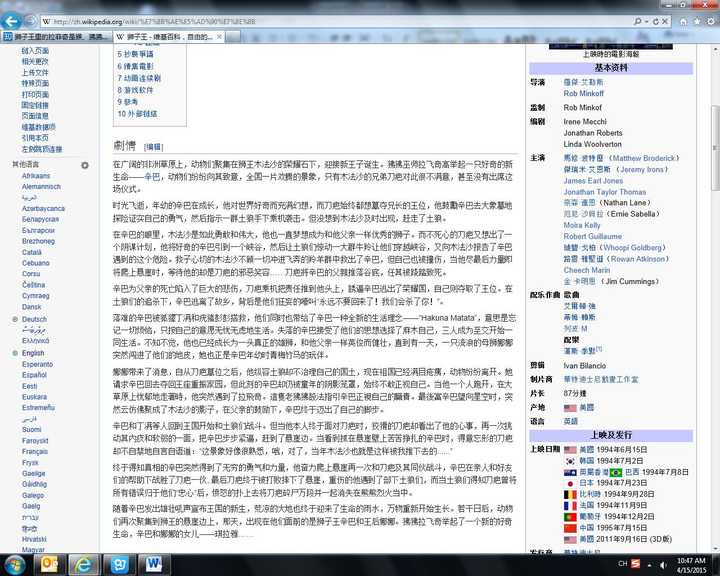Jump to contents entry 8 游戏软件
The height and width of the screenshot is (576, 720).
[135, 90]
